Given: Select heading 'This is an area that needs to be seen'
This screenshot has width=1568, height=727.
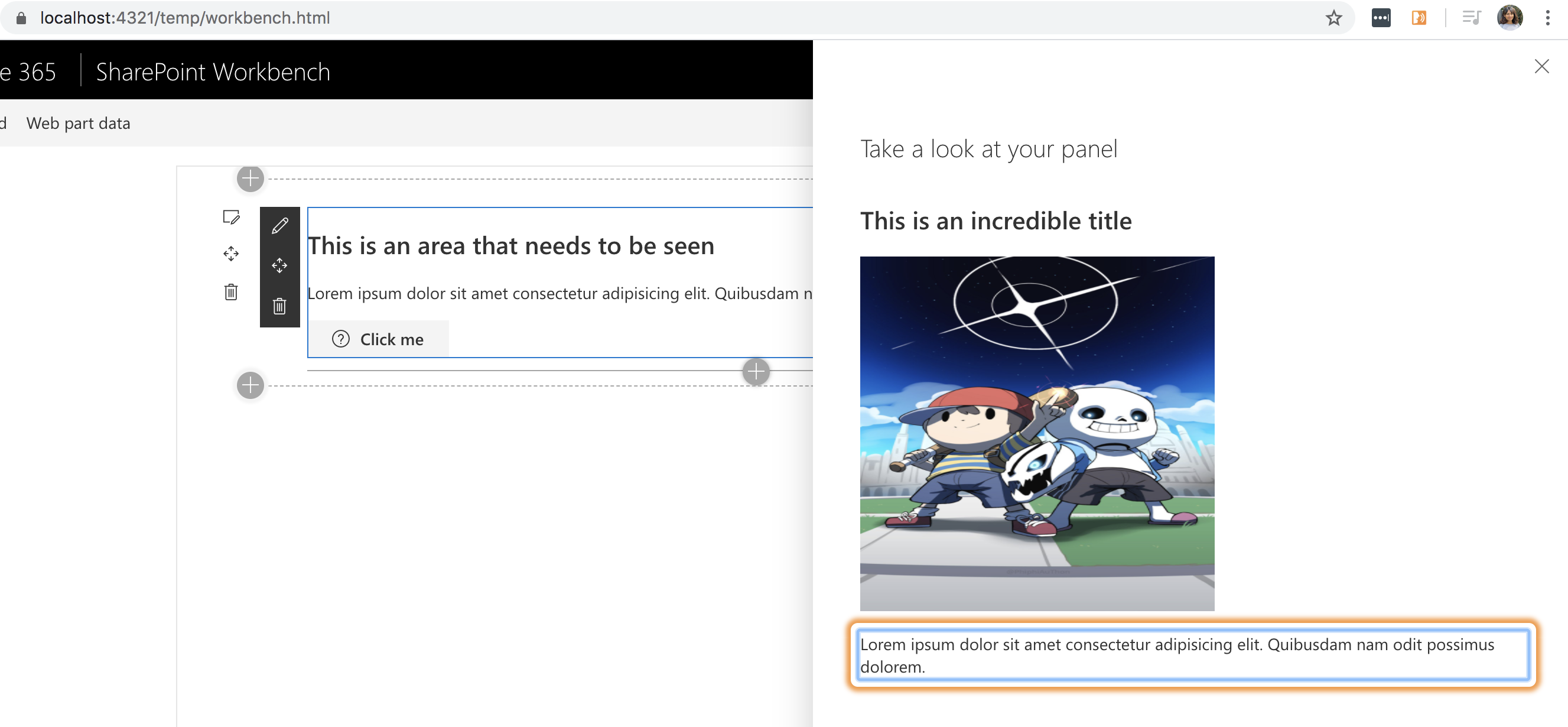Looking at the screenshot, I should click(510, 246).
